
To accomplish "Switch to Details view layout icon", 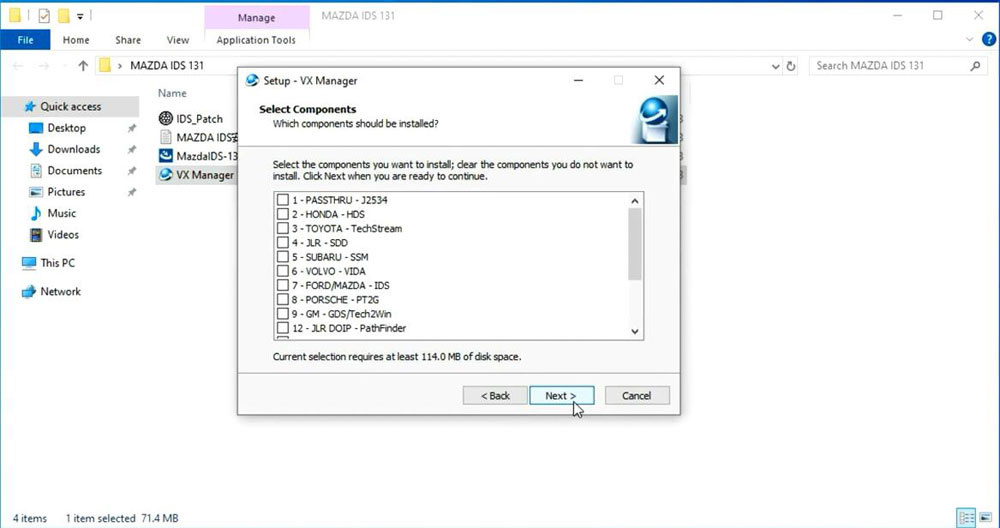I will point(967,518).
